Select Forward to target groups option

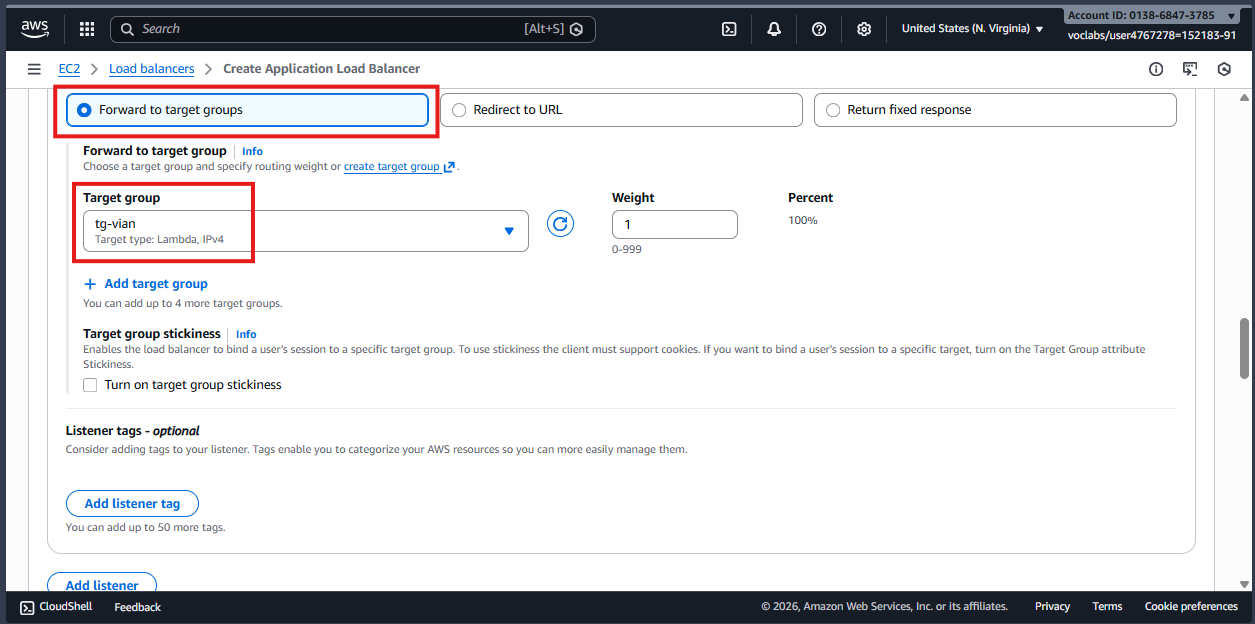[x=84, y=110]
